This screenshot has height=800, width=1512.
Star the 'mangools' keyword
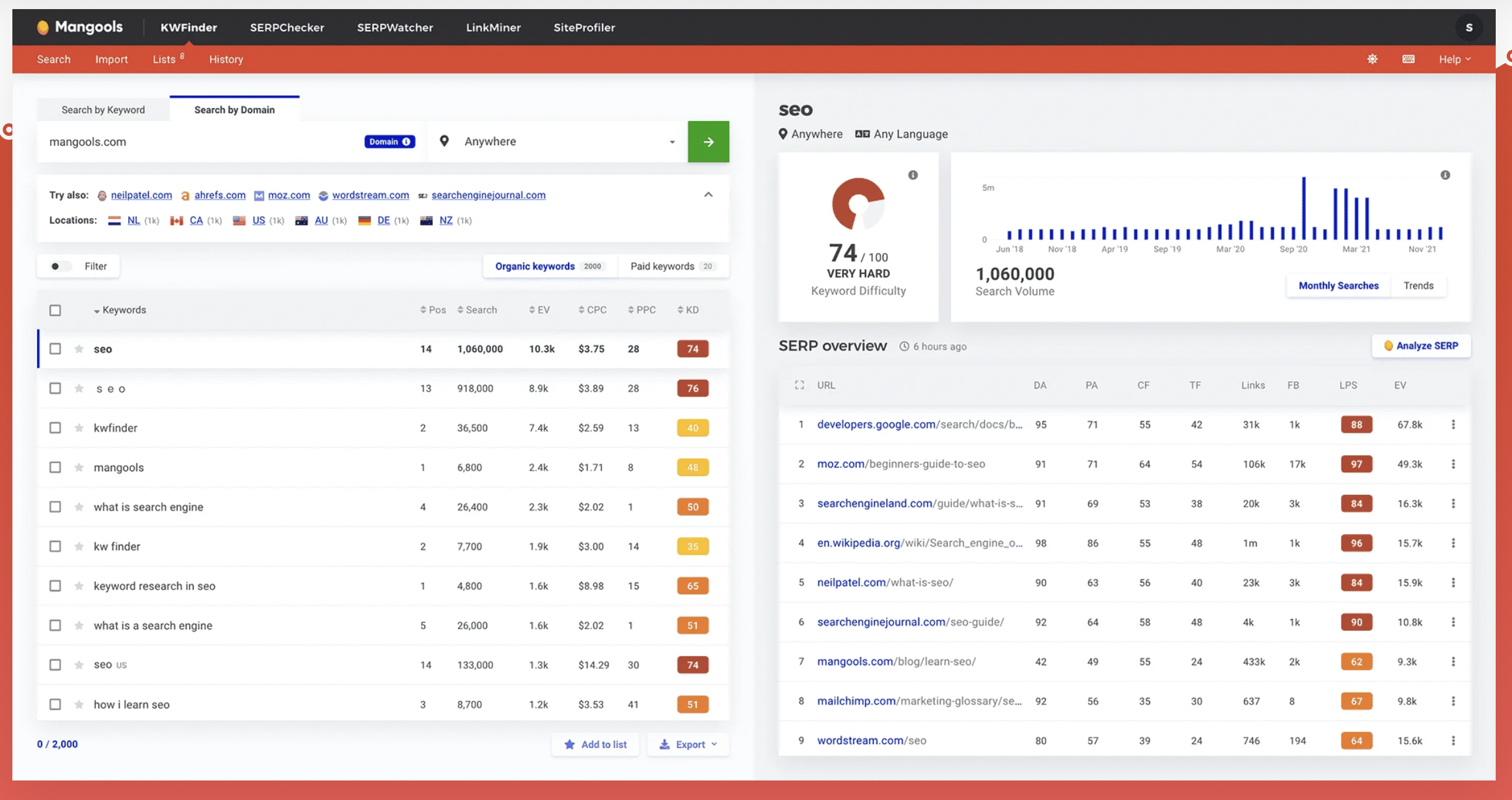(x=79, y=468)
